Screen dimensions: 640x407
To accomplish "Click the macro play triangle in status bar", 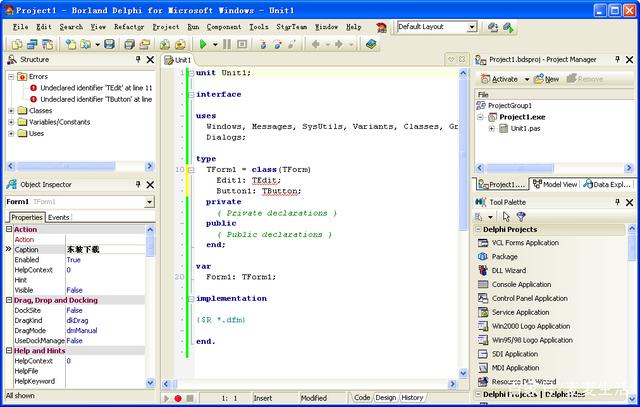I will [x=166, y=398].
